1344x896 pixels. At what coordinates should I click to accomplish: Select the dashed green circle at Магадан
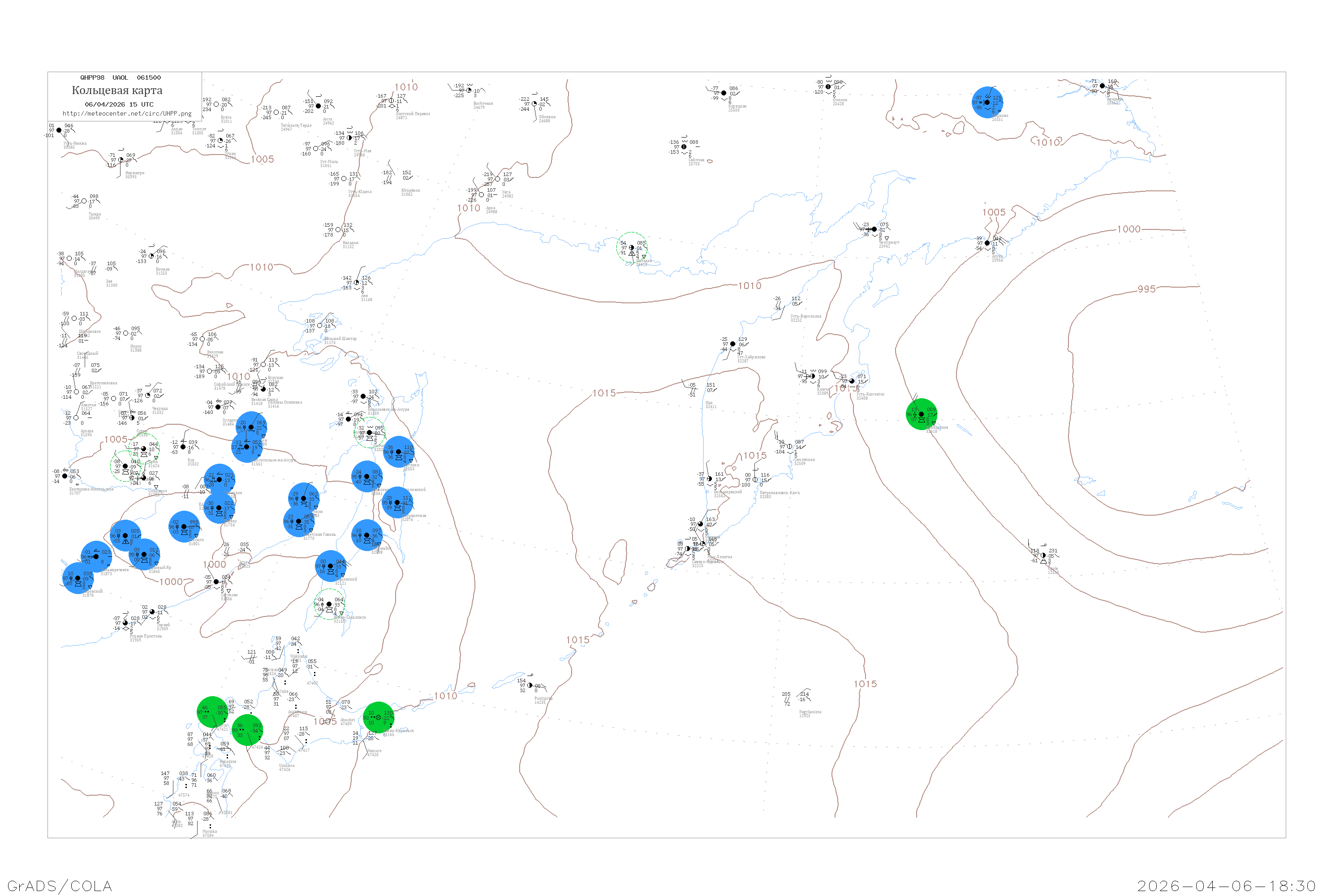point(631,248)
